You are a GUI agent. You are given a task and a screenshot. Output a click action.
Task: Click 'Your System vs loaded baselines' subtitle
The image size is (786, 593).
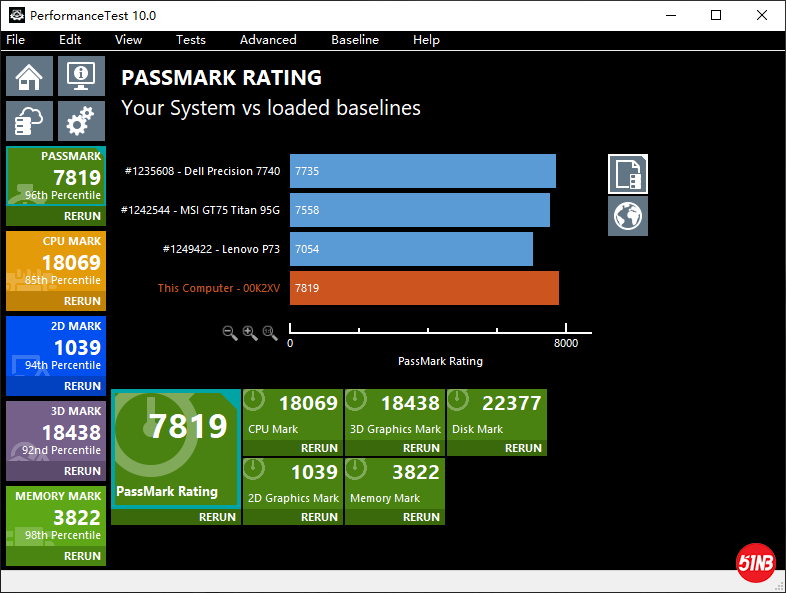pyautogui.click(x=271, y=108)
